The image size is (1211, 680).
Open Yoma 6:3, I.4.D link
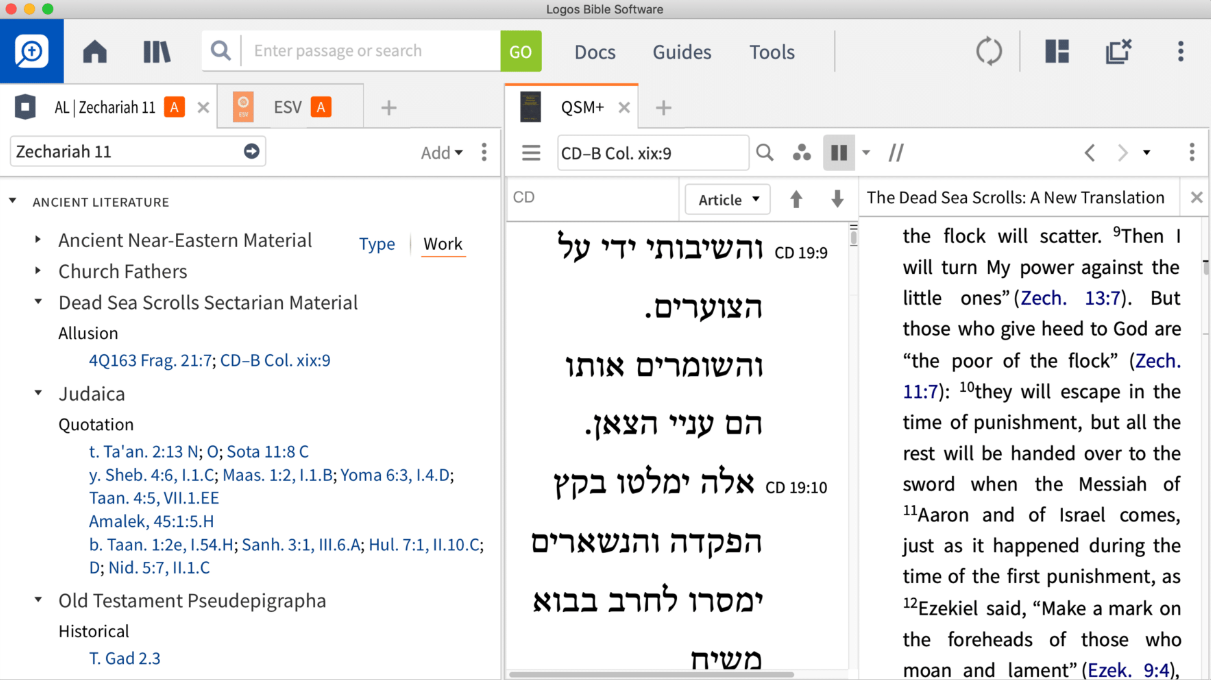(397, 475)
